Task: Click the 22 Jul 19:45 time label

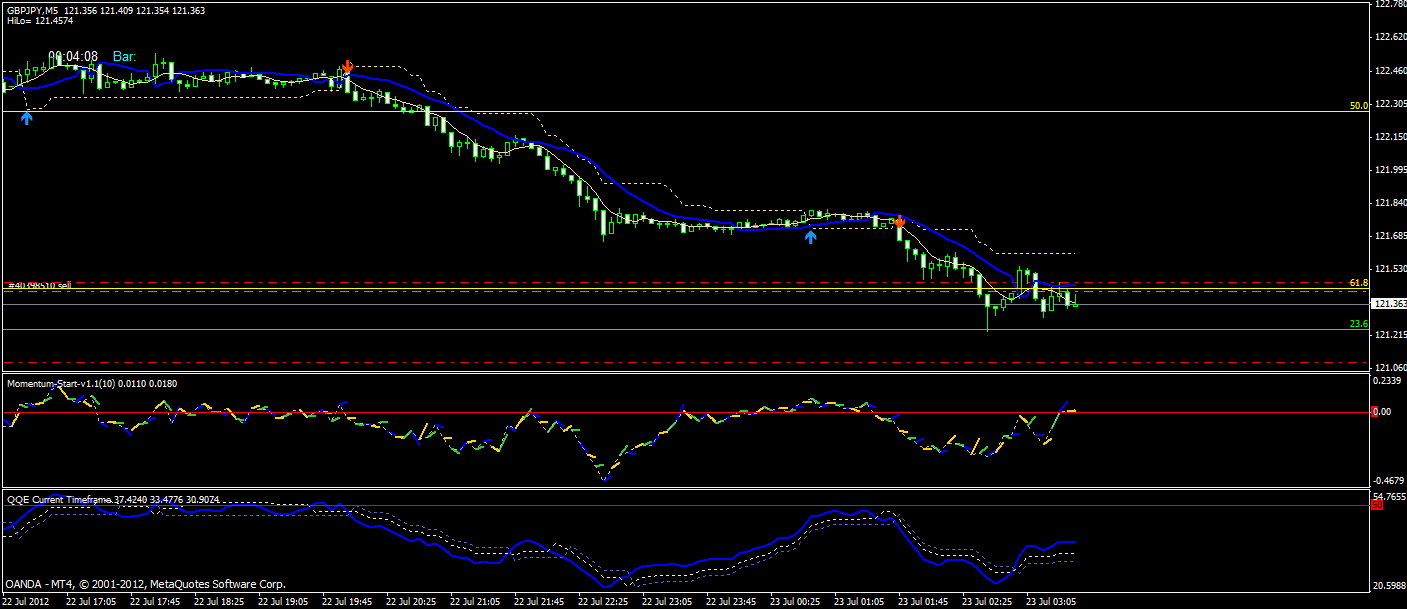Action: pyautogui.click(x=347, y=602)
